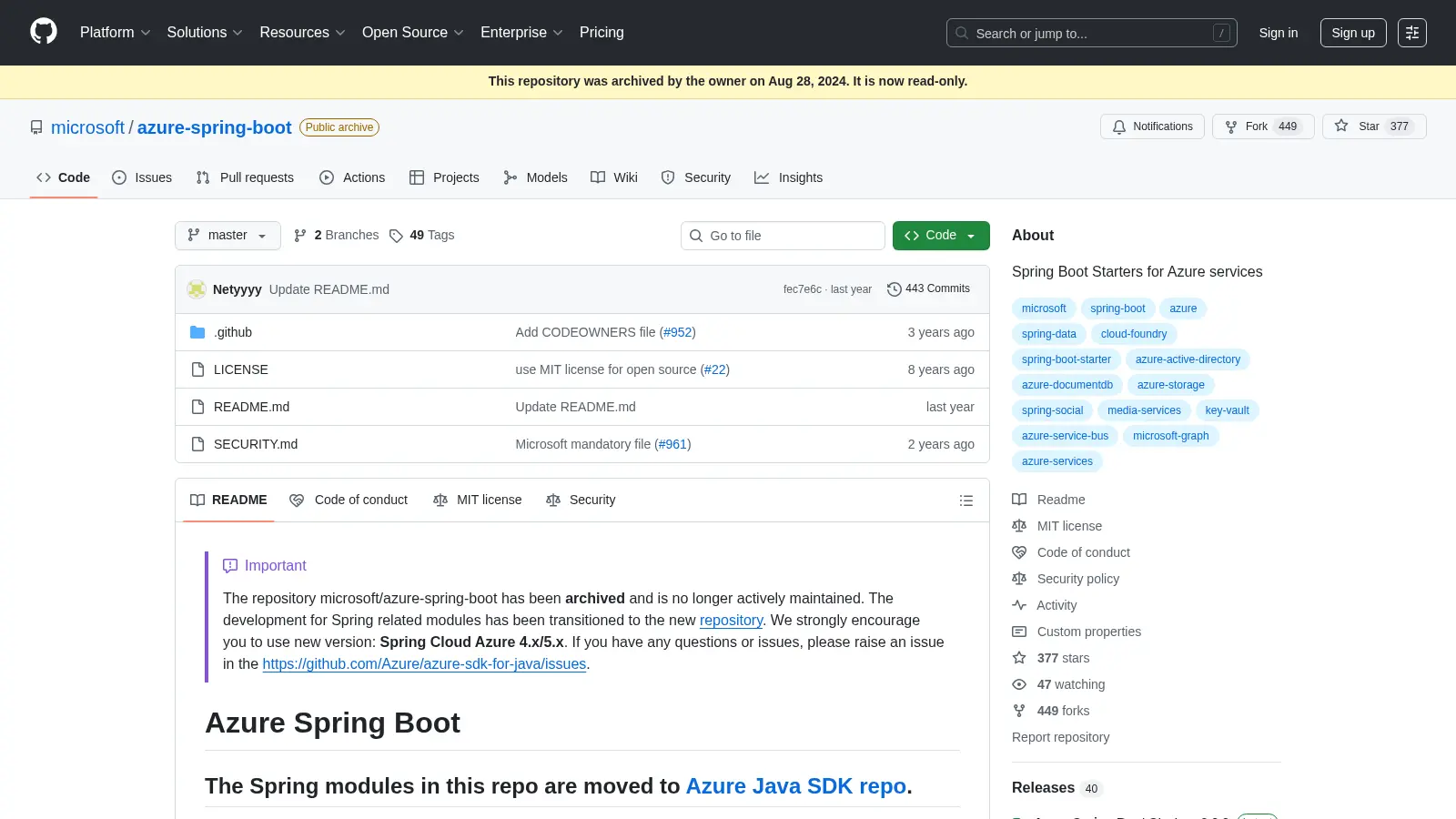Open Security policy in About sidebar
This screenshot has width=1456, height=819.
[x=1066, y=579]
